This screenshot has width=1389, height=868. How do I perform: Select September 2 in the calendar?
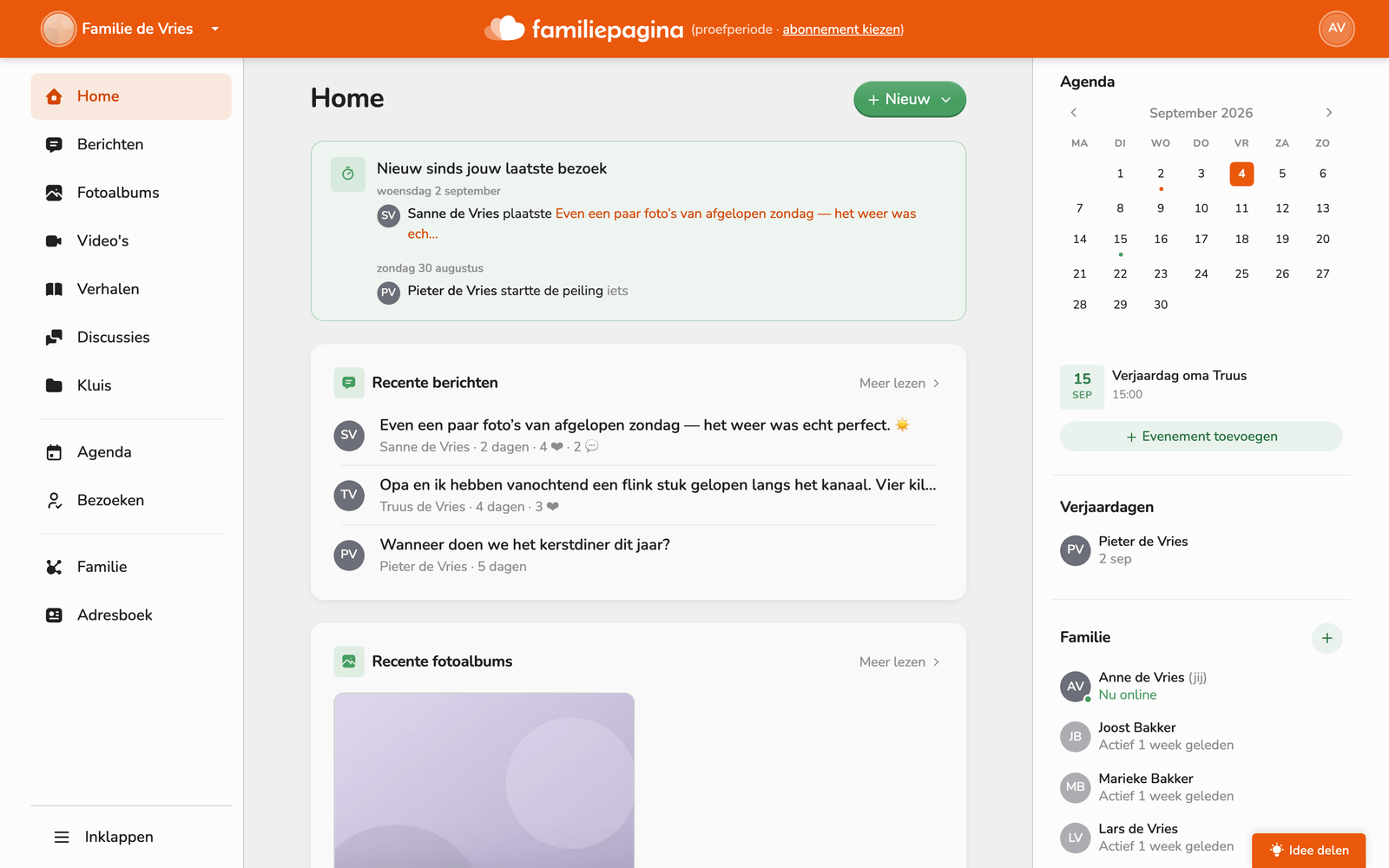point(1161,174)
